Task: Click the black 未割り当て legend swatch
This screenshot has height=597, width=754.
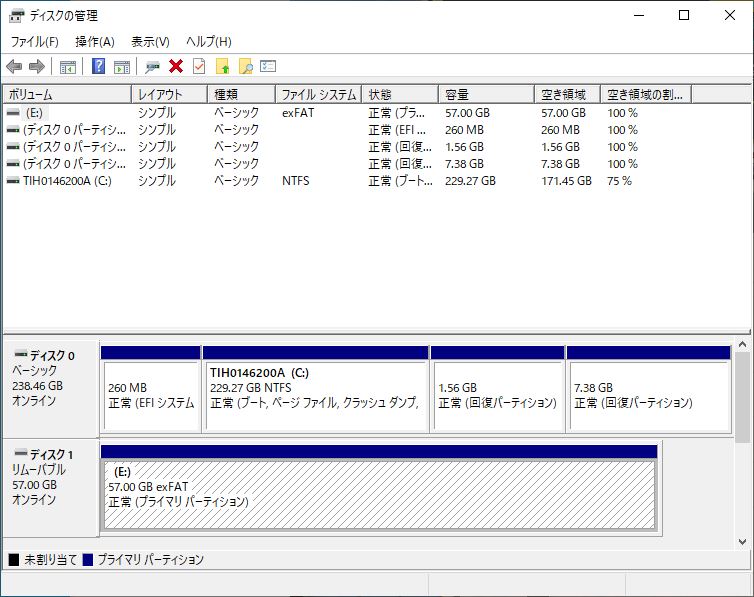Action: pyautogui.click(x=14, y=560)
